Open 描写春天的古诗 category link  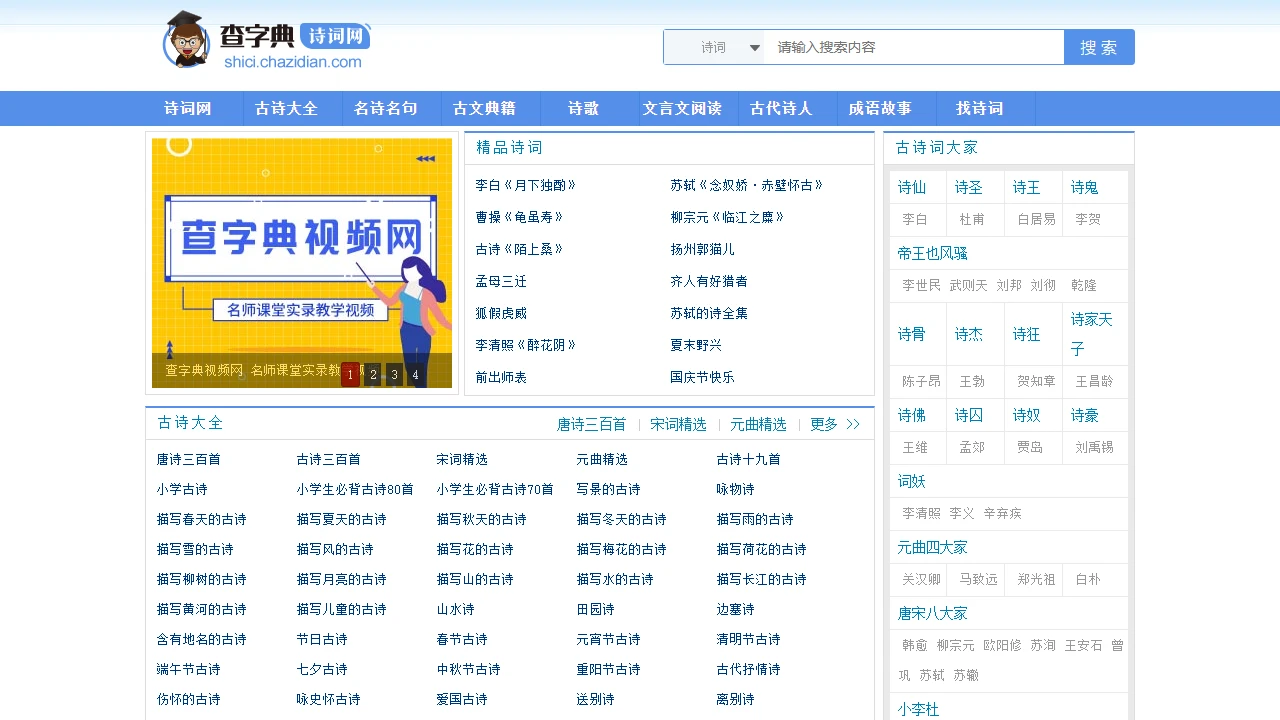pyautogui.click(x=201, y=519)
